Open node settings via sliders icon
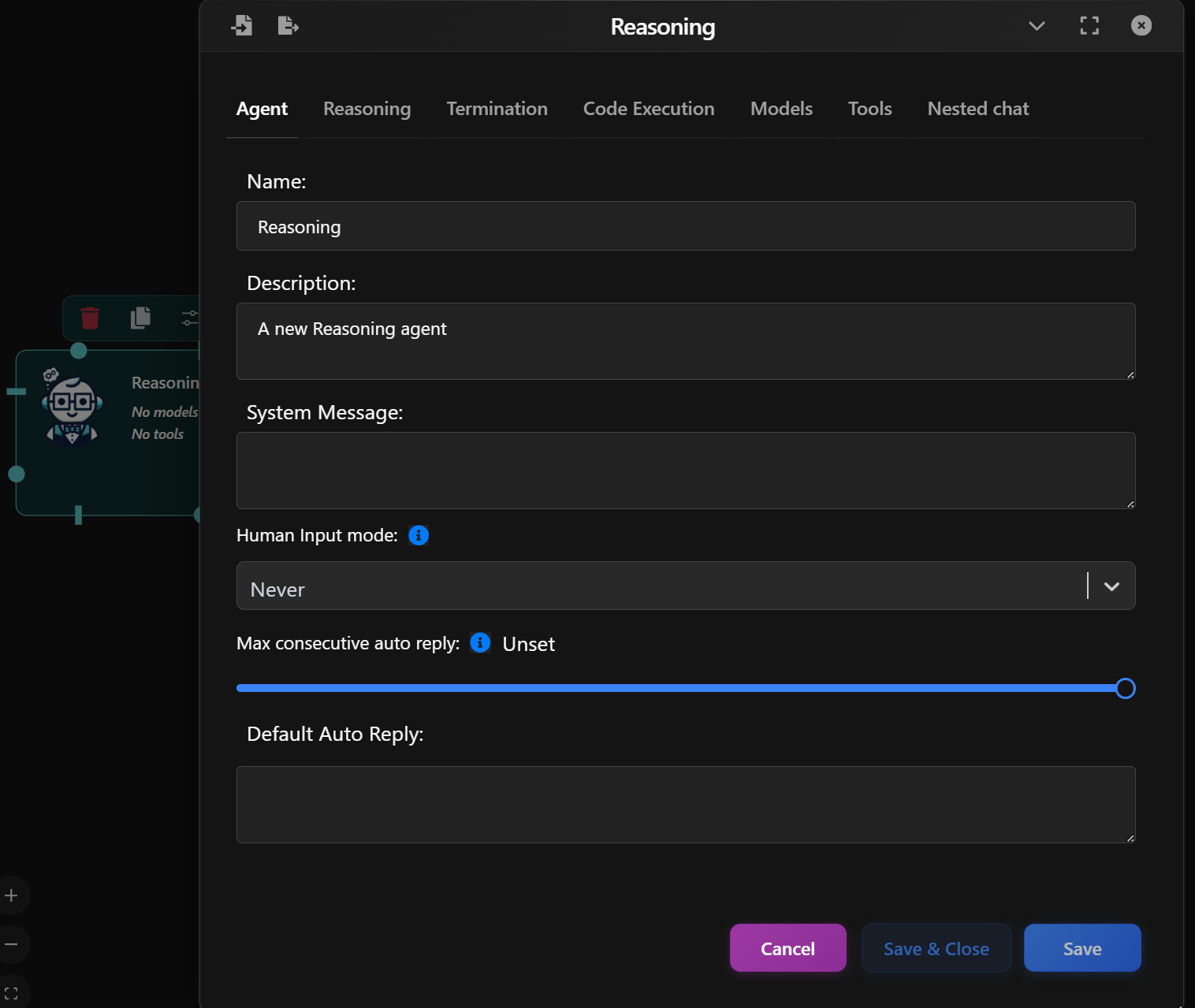 190,318
